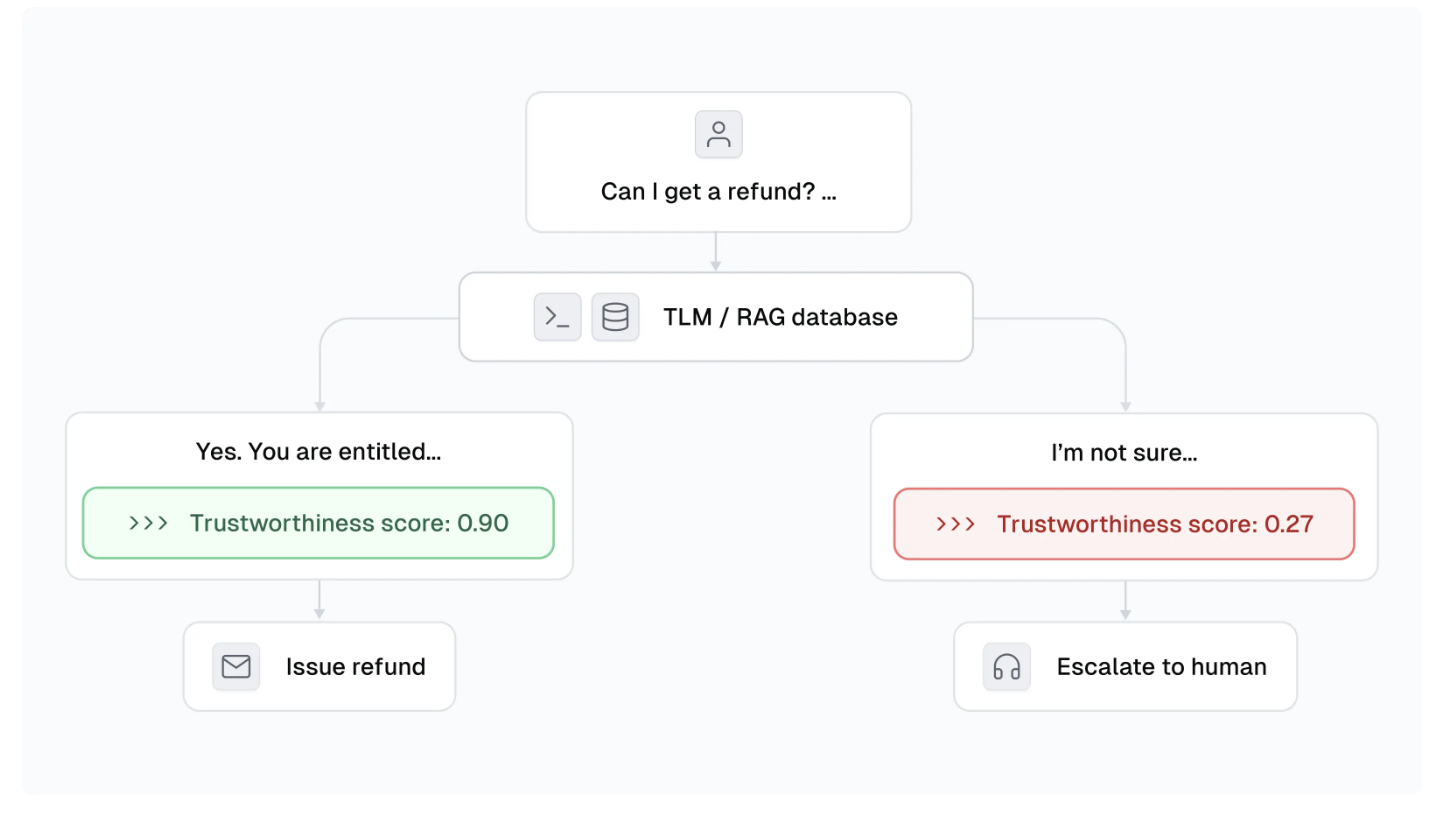Click the green triple-chevron before score 0.90

(148, 523)
